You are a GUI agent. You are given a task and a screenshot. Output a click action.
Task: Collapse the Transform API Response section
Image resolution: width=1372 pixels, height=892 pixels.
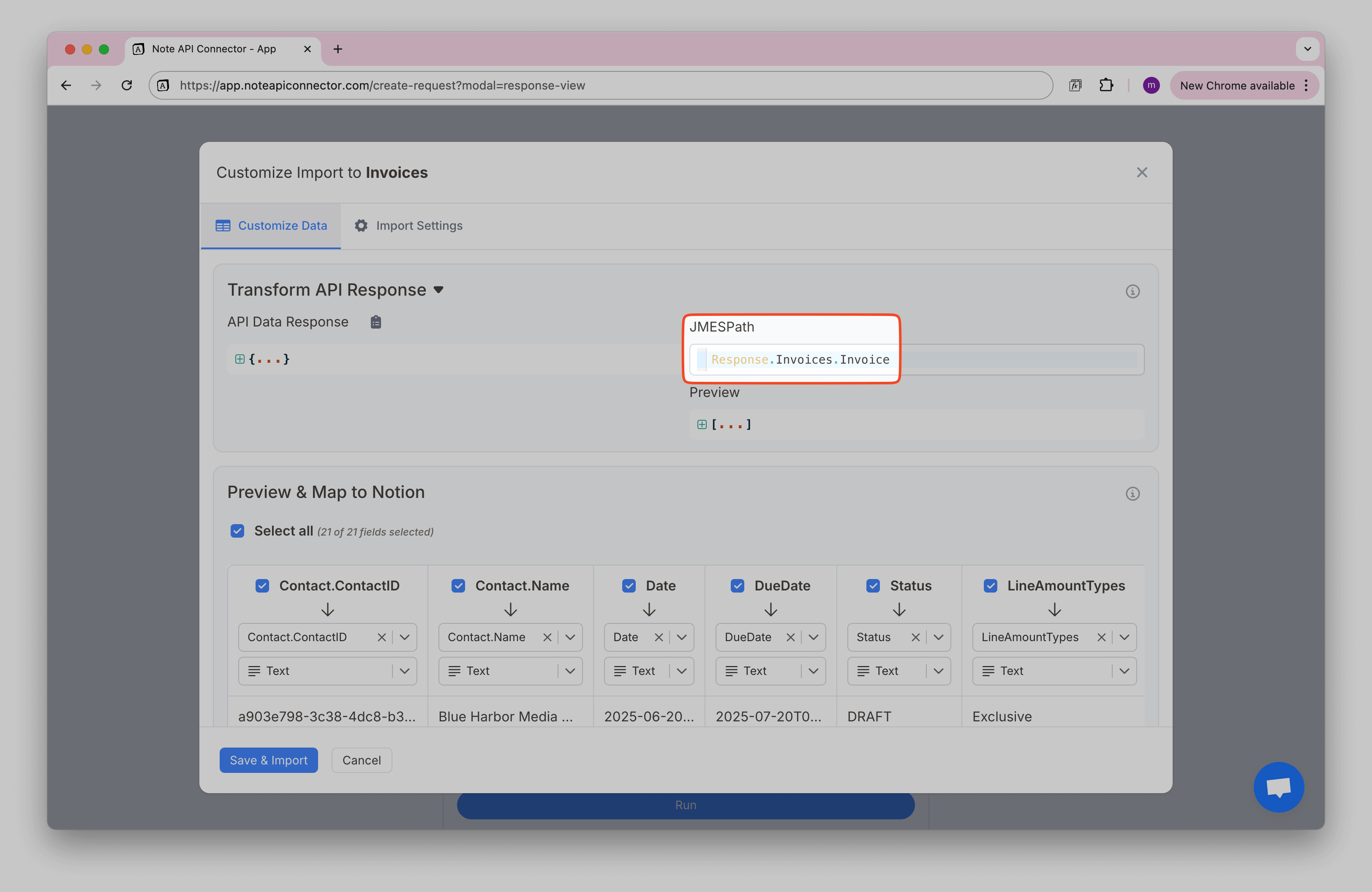point(439,290)
